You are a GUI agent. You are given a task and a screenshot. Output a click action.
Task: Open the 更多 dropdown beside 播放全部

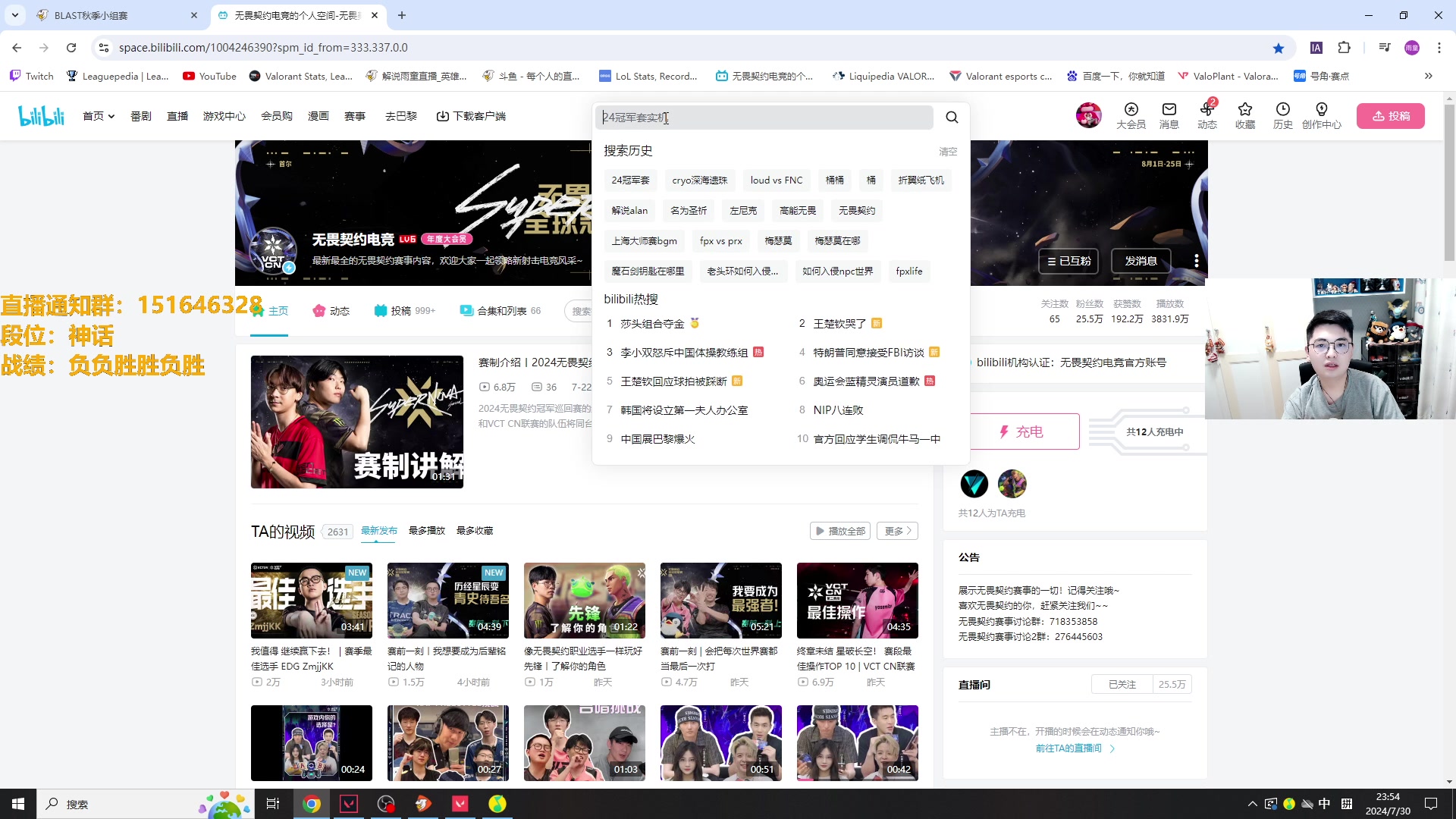click(896, 530)
